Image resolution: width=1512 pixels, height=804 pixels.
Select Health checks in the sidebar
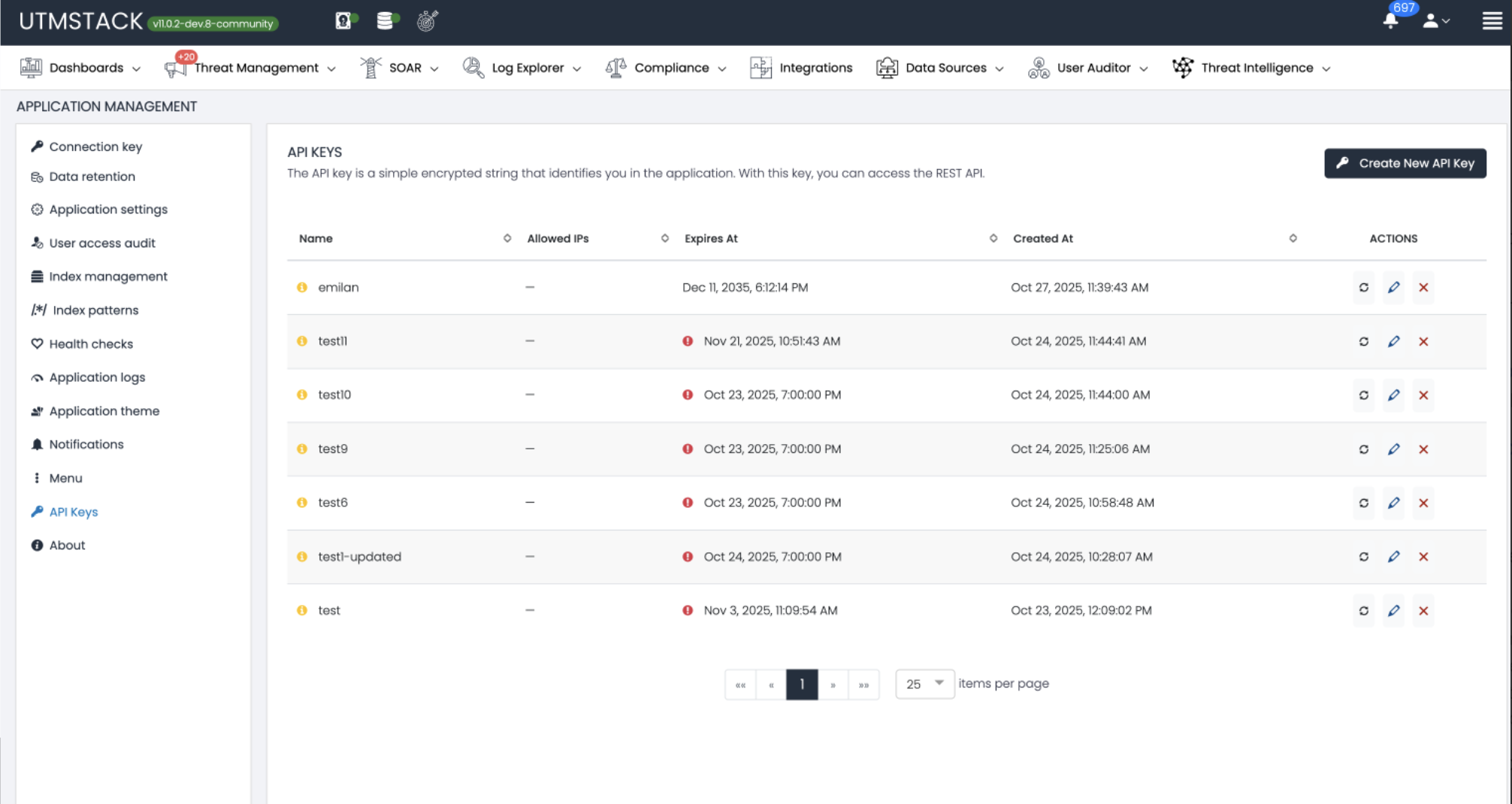pyautogui.click(x=92, y=343)
